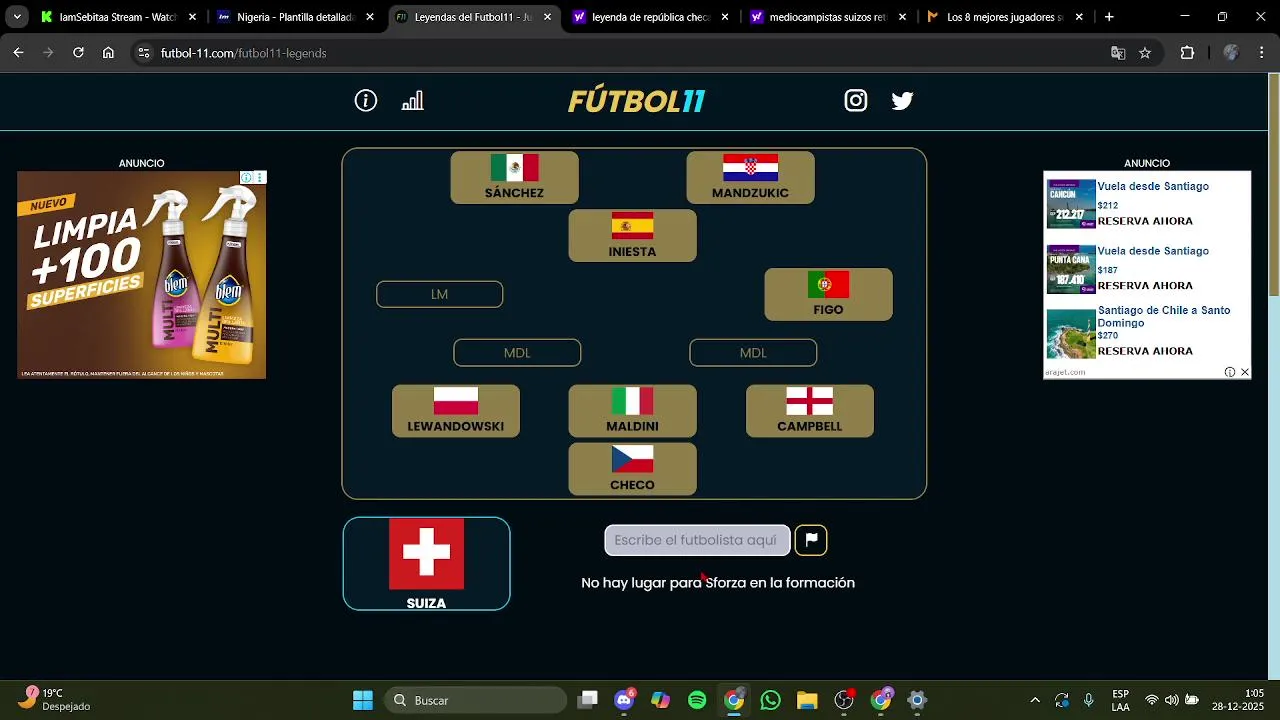Open the settings gear app on taskbar

click(917, 700)
